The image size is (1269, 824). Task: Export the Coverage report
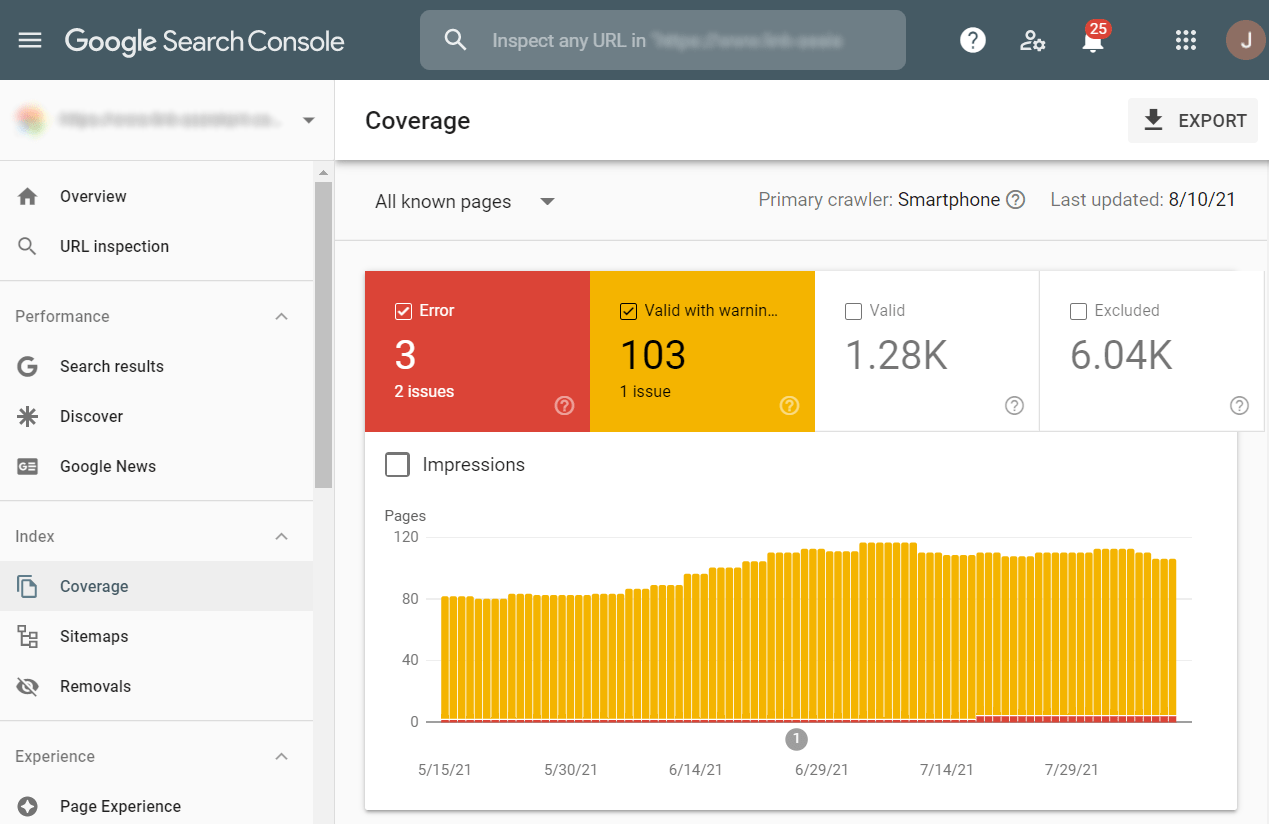pos(1193,120)
